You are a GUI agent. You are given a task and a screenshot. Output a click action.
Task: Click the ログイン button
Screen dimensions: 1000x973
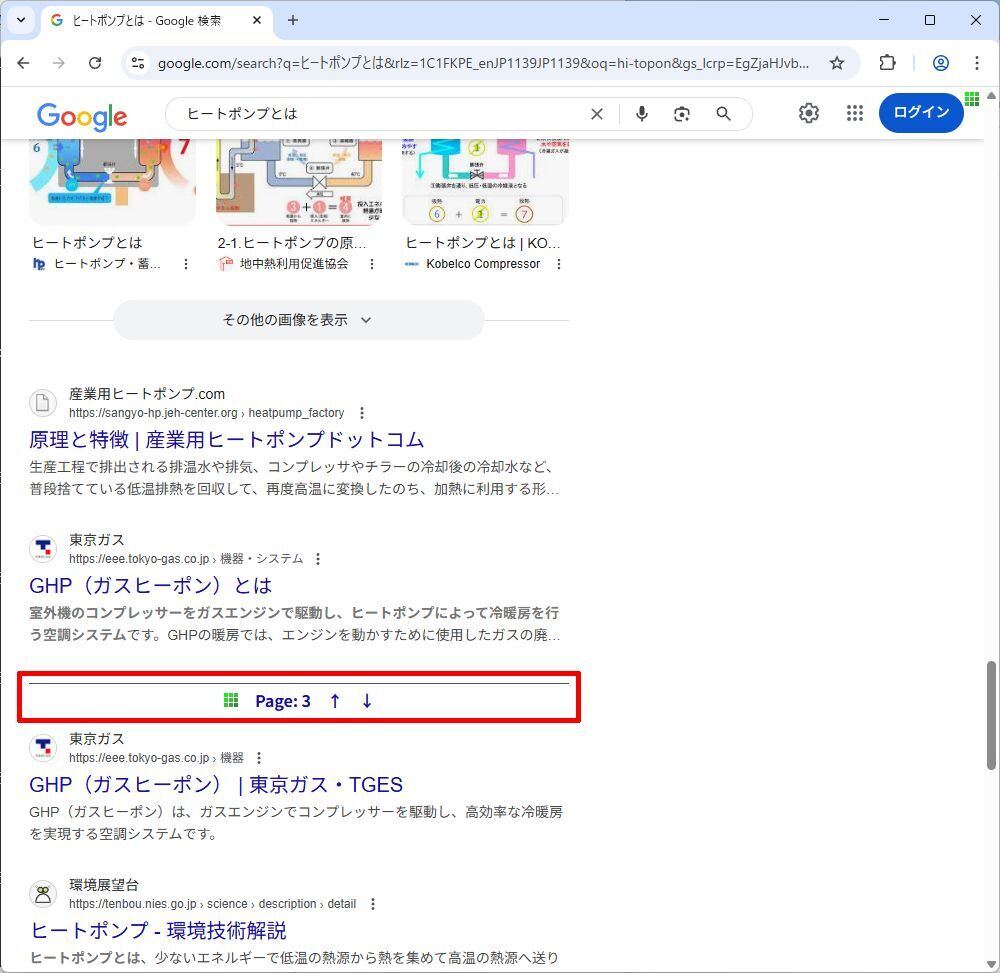point(921,113)
